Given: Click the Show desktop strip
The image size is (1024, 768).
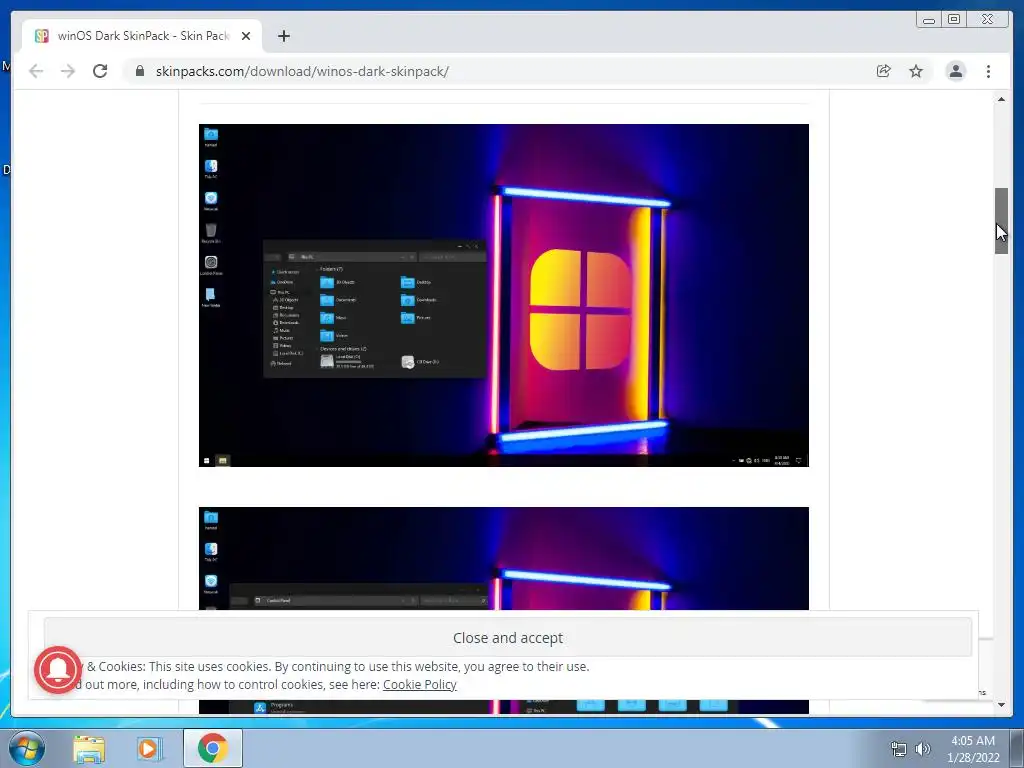Looking at the screenshot, I should point(1017,748).
